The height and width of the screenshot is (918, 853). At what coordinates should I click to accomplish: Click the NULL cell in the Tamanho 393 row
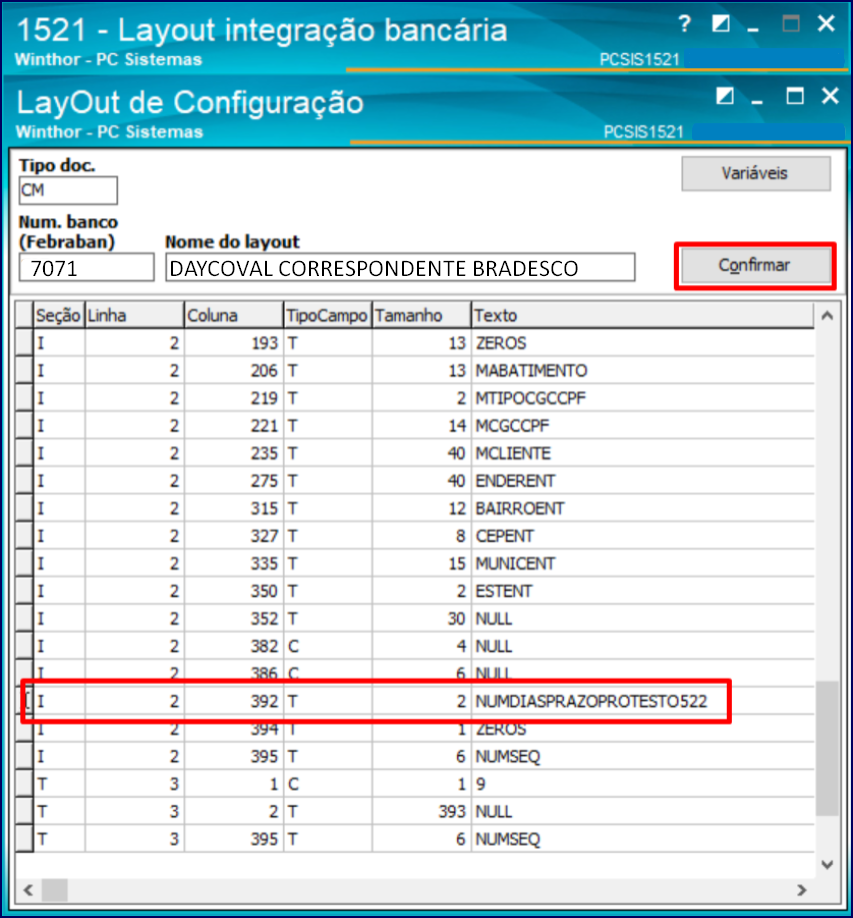click(643, 811)
